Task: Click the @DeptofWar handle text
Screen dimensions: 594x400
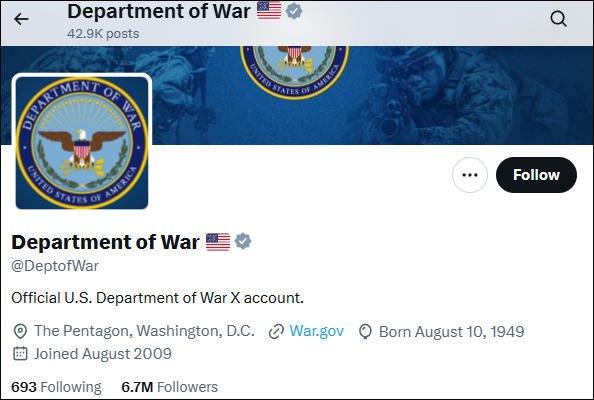Action: (55, 266)
